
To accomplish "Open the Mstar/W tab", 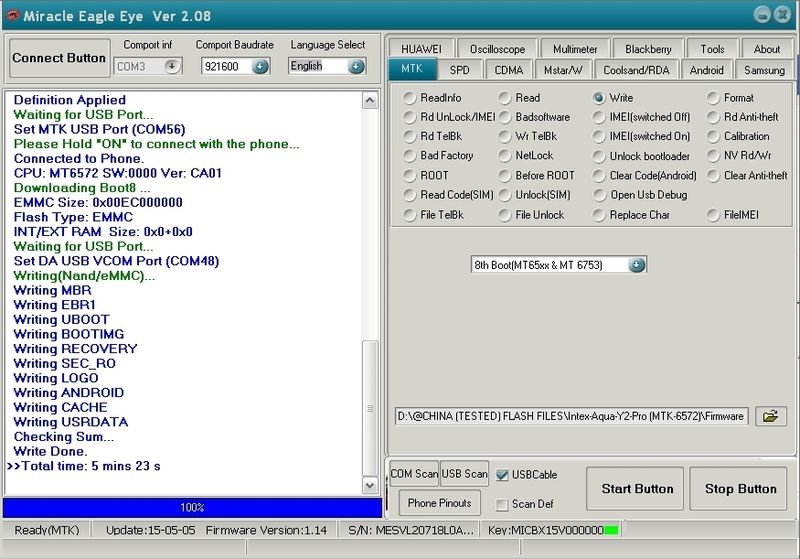I will [x=563, y=70].
